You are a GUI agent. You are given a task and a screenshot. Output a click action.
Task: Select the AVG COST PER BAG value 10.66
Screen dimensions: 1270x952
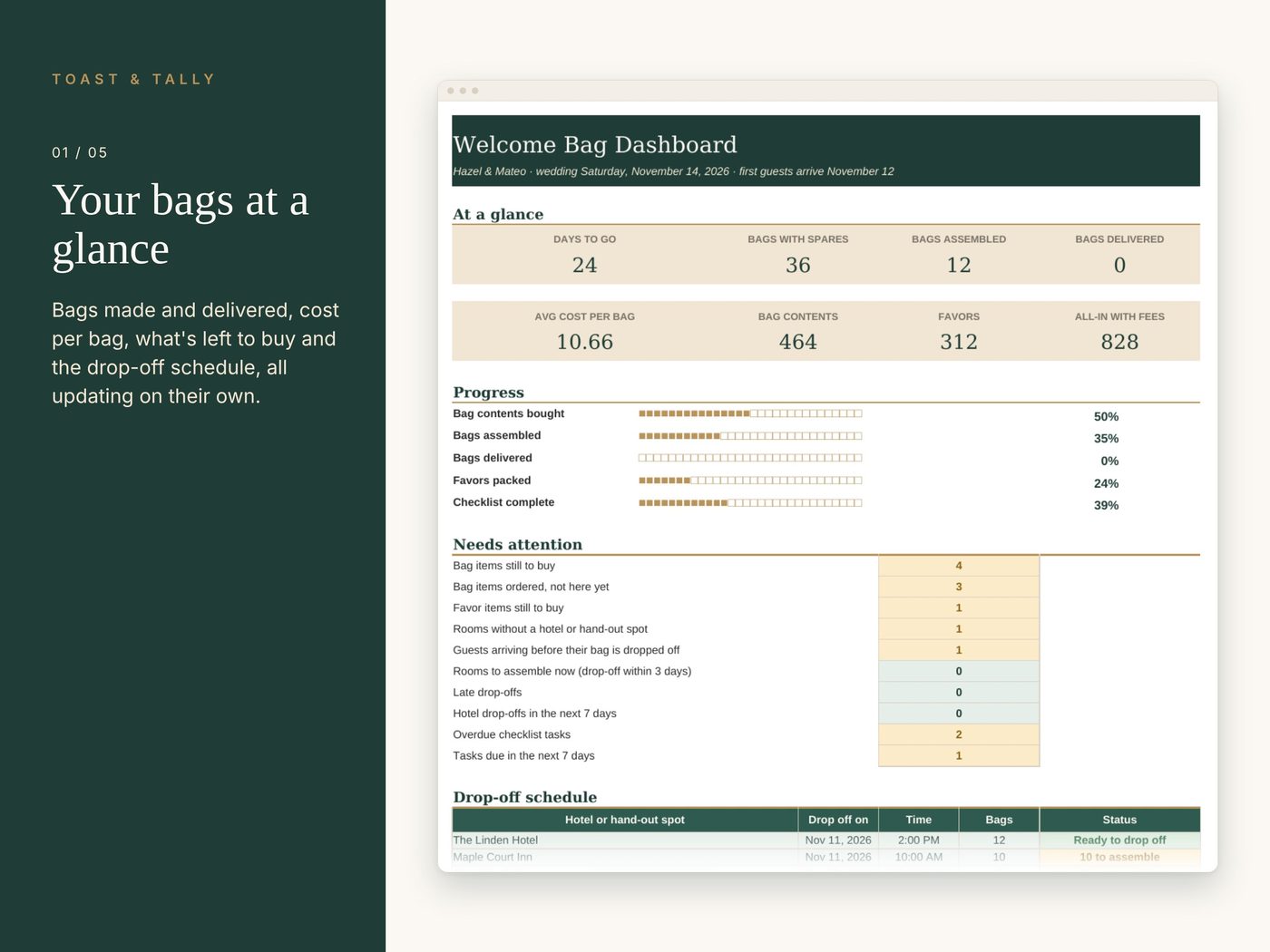click(x=584, y=342)
